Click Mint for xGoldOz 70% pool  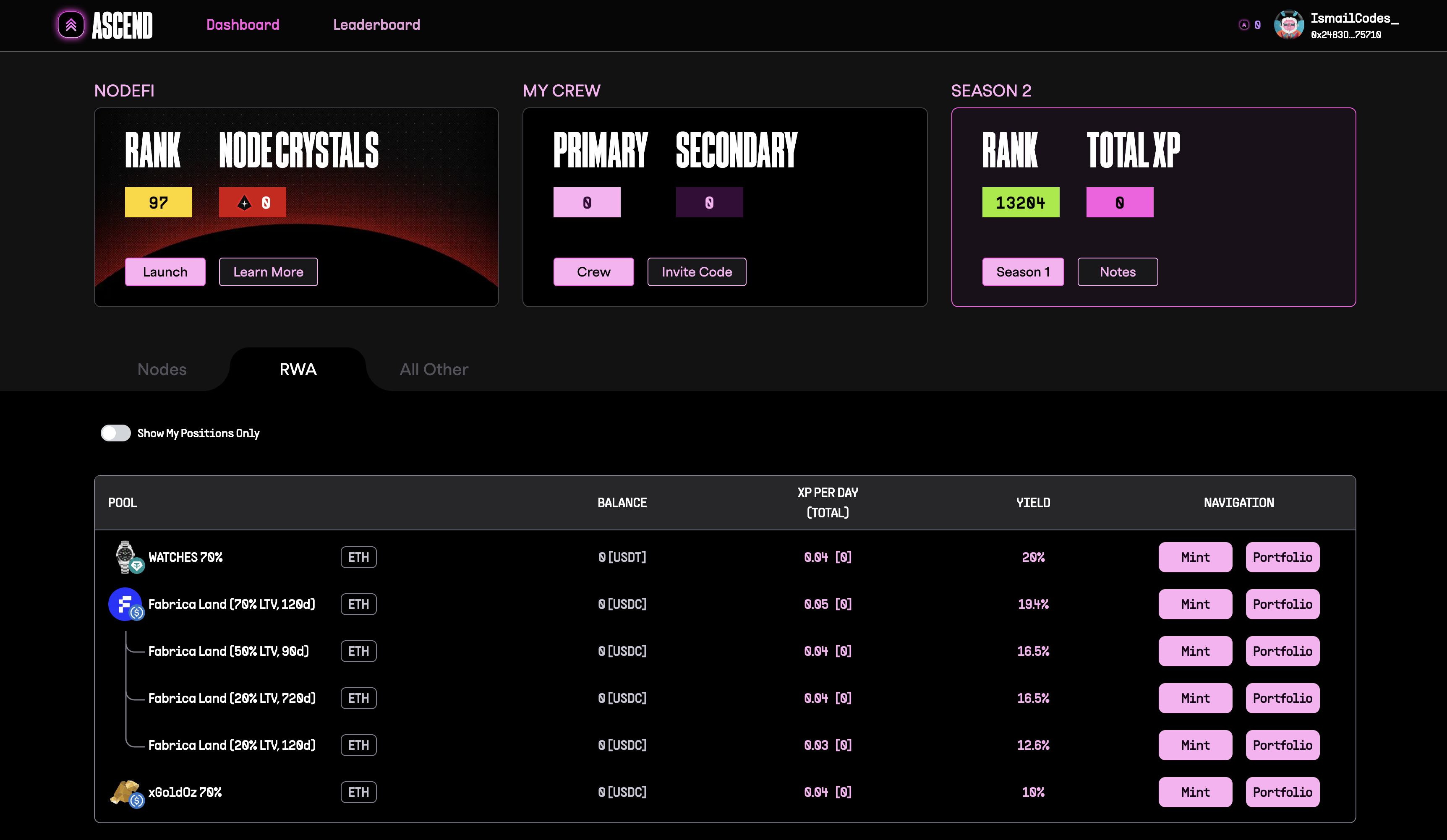1195,792
